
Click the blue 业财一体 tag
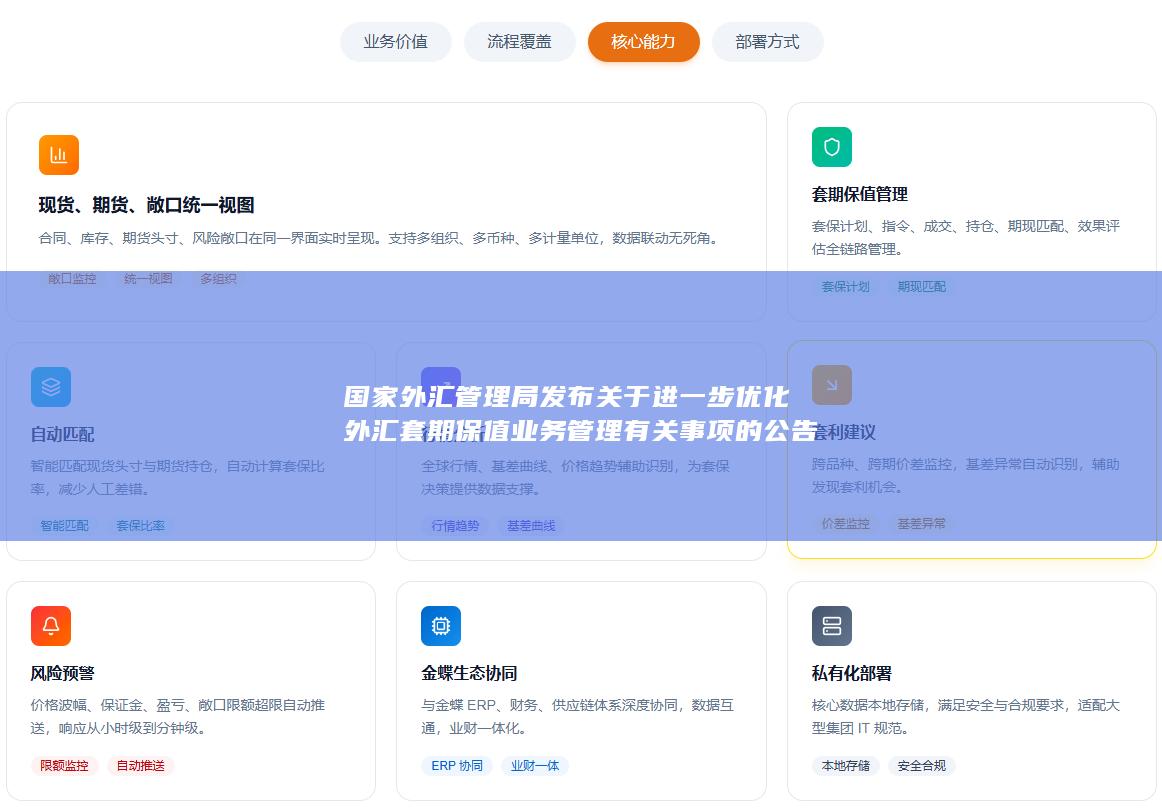coord(535,766)
